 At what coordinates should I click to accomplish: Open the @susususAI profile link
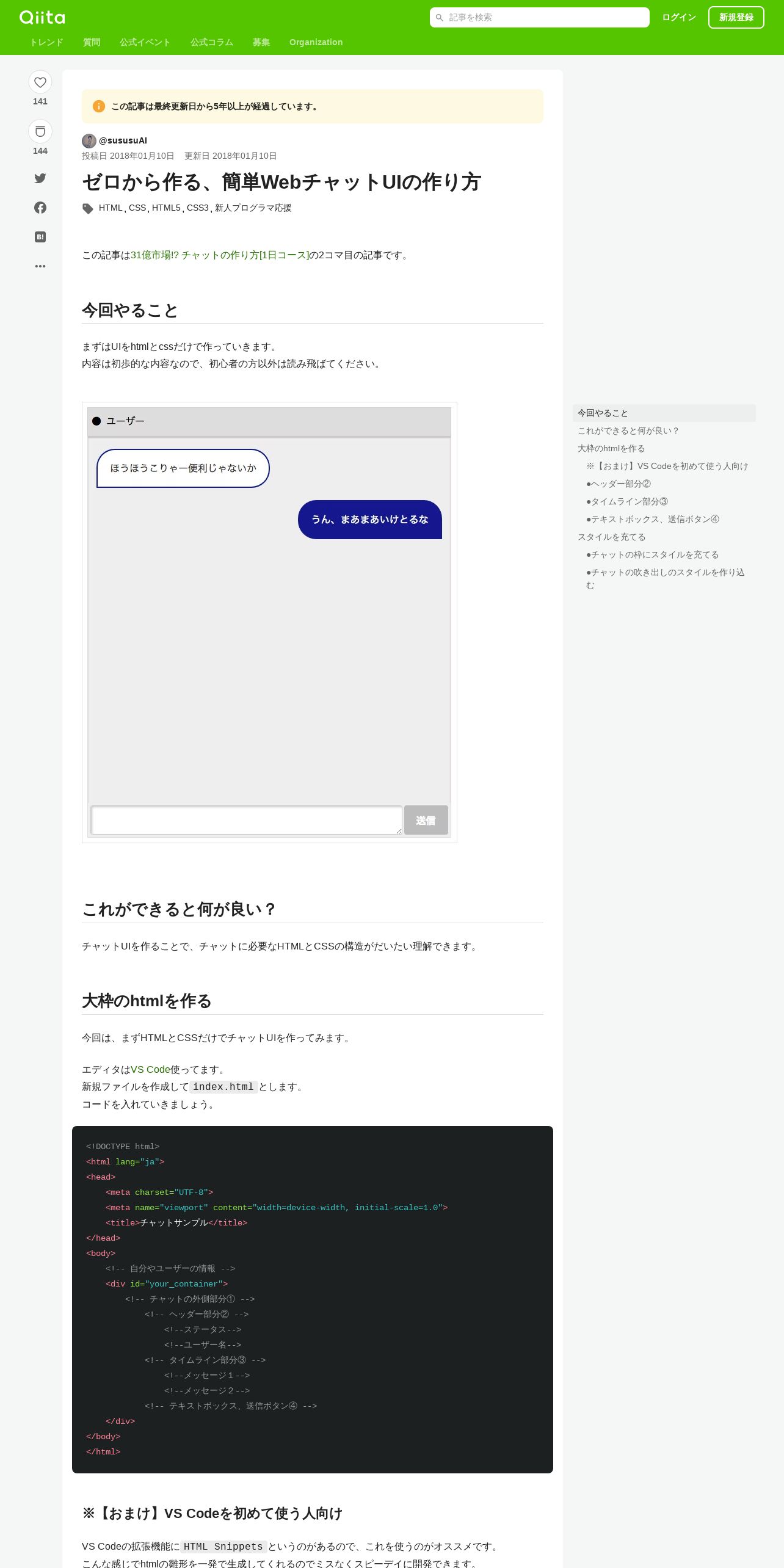tap(123, 140)
